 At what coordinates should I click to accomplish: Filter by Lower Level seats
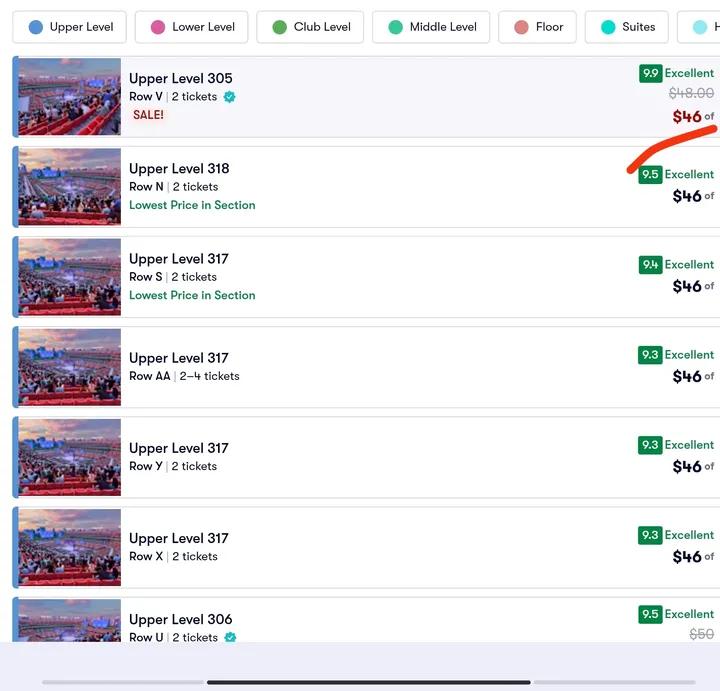[191, 27]
